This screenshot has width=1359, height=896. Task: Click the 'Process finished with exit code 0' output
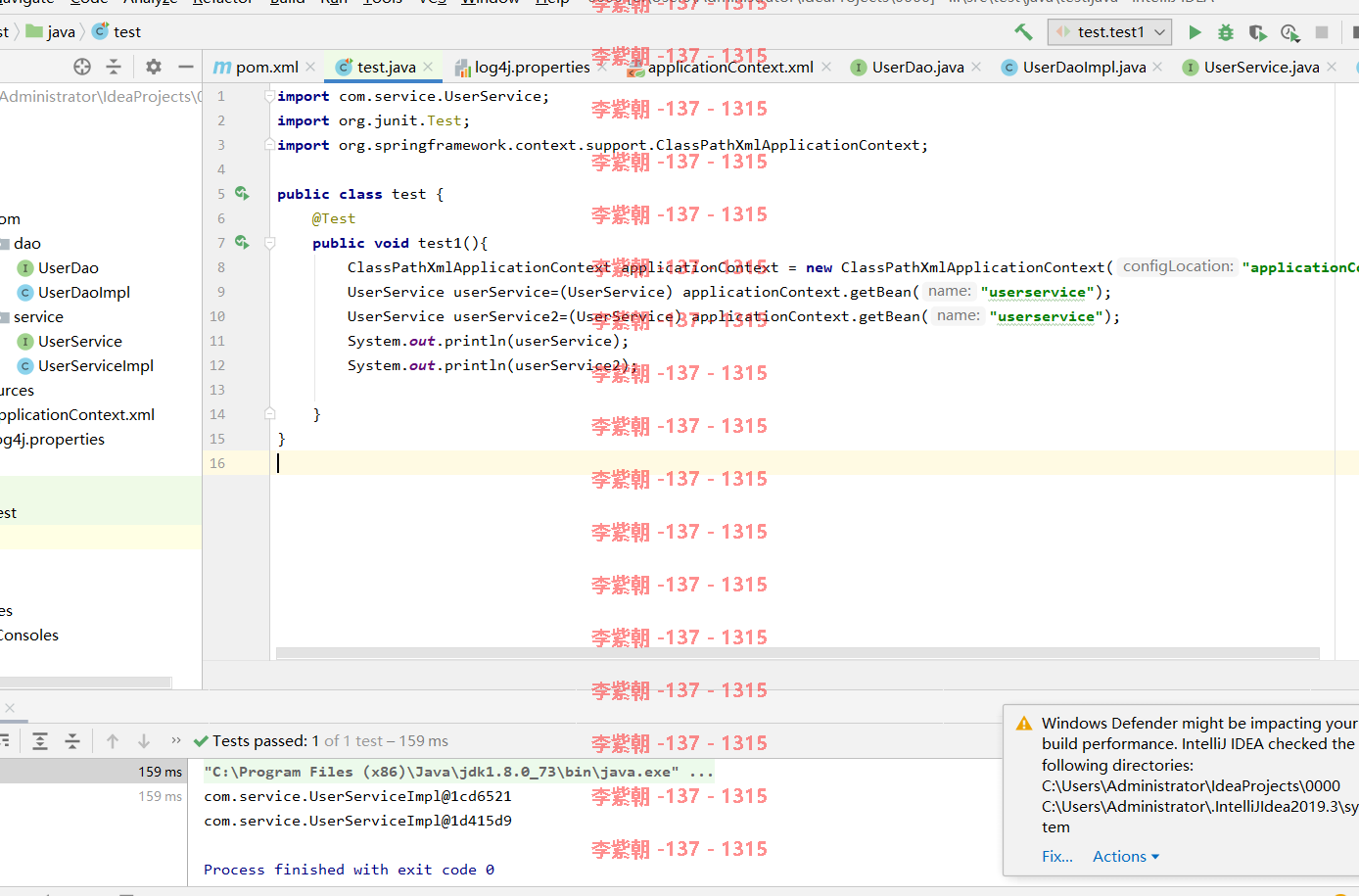pos(349,870)
